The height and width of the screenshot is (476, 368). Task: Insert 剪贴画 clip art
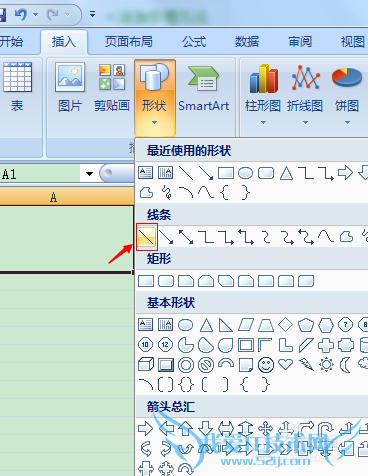(x=112, y=88)
